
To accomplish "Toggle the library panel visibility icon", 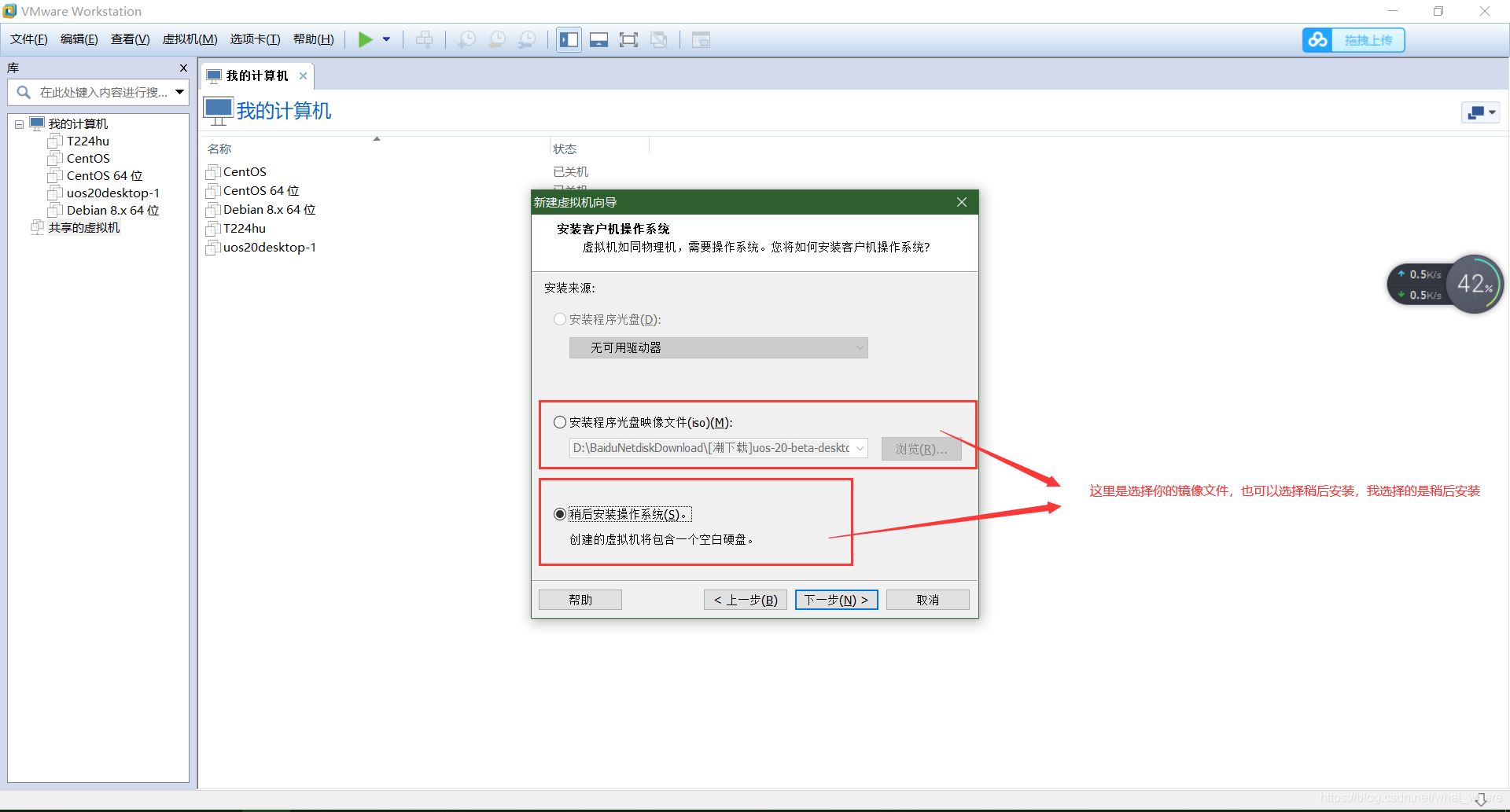I will (x=569, y=39).
